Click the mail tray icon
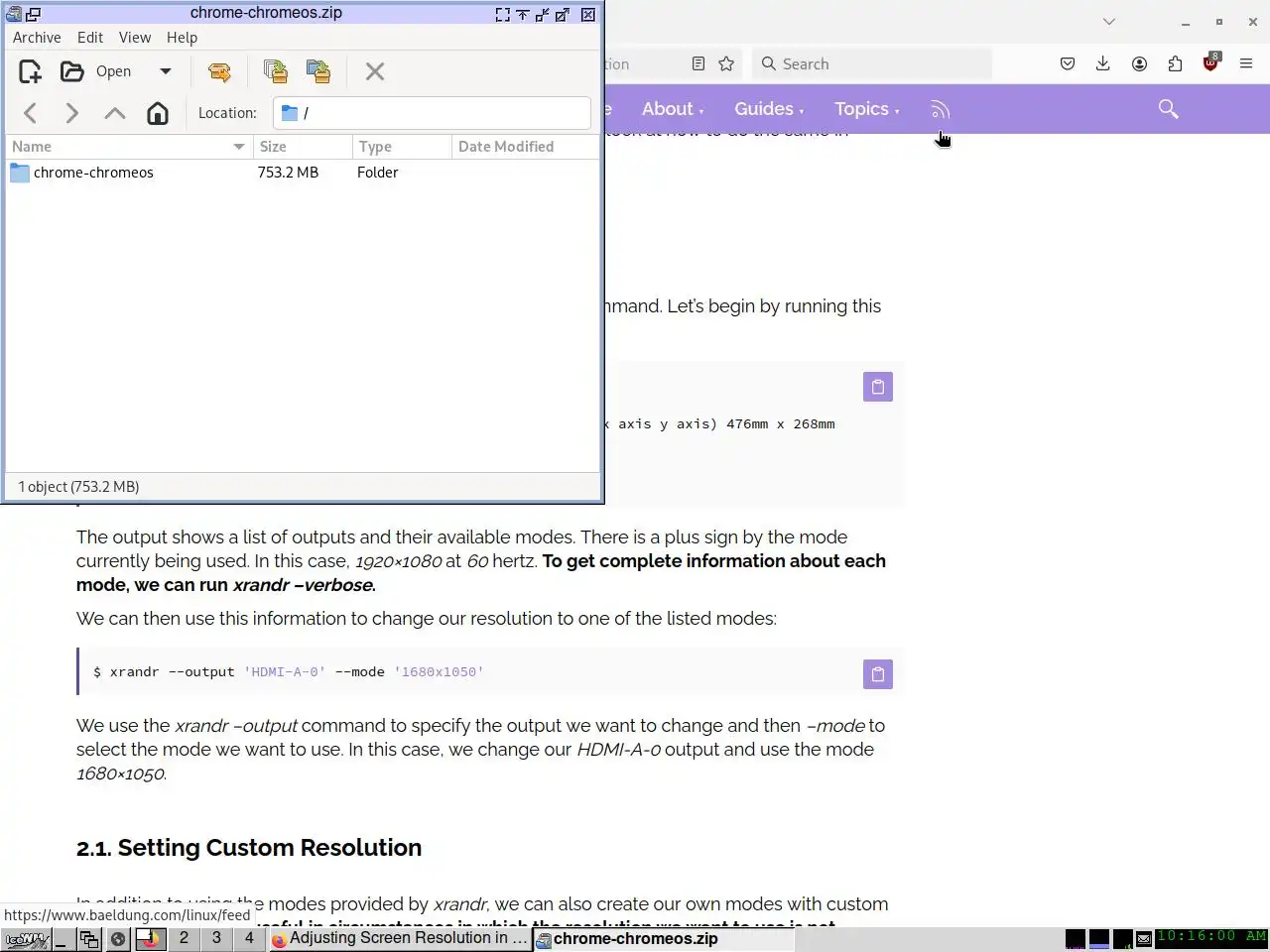The width and height of the screenshot is (1270, 952). [1144, 938]
